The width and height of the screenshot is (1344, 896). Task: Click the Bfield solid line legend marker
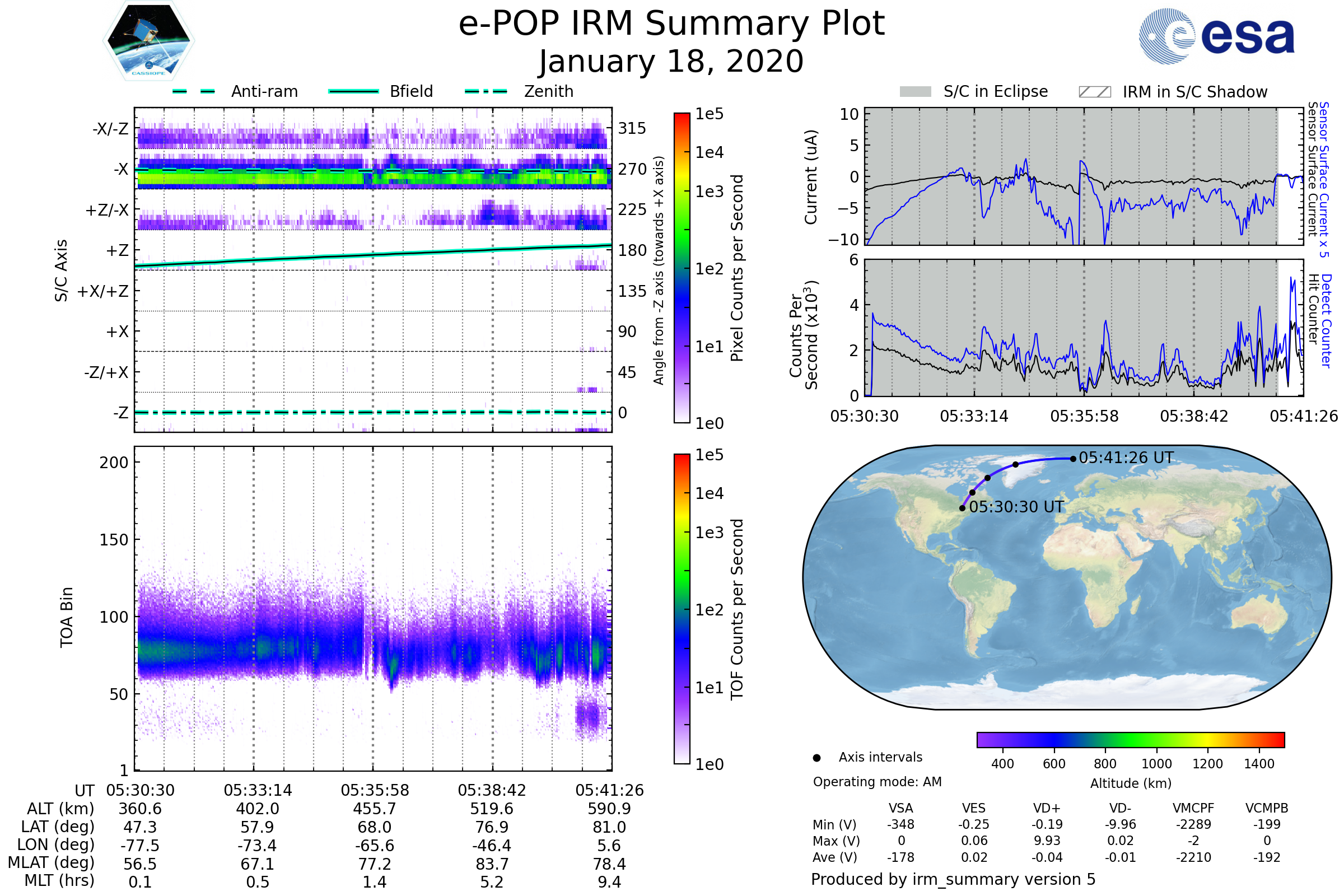click(x=353, y=91)
